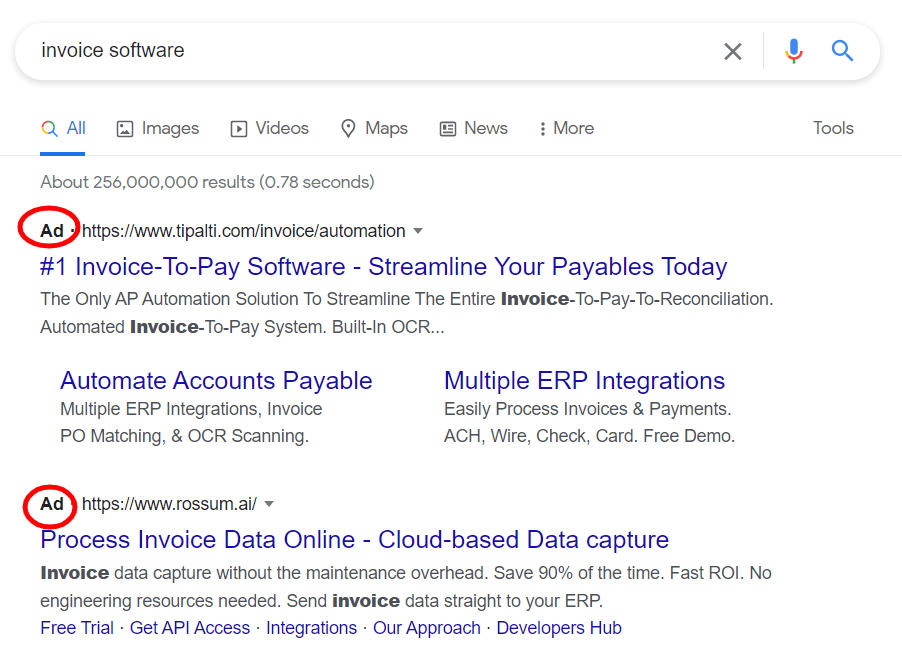Visit the Developers Hub link
The width and height of the screenshot is (902, 658).
558,628
